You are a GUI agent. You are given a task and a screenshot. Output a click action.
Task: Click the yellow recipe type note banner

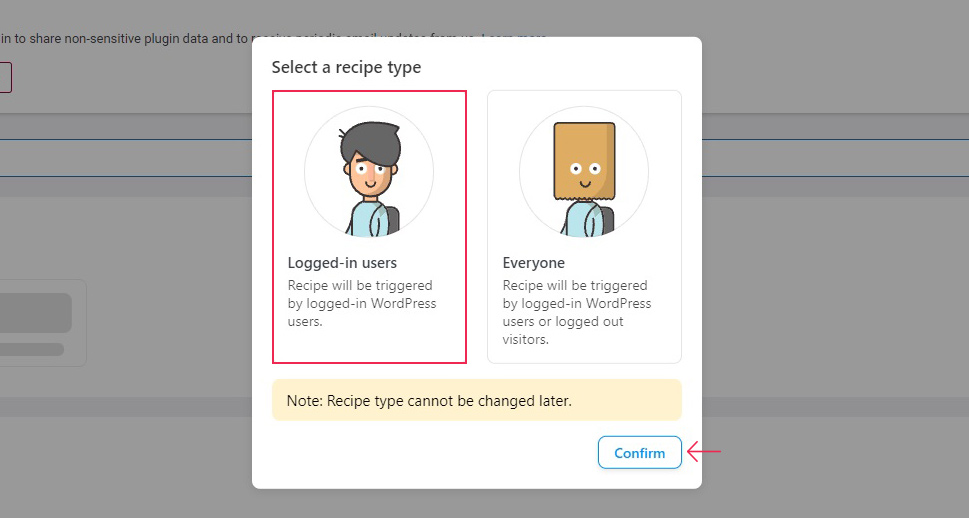click(x=476, y=400)
